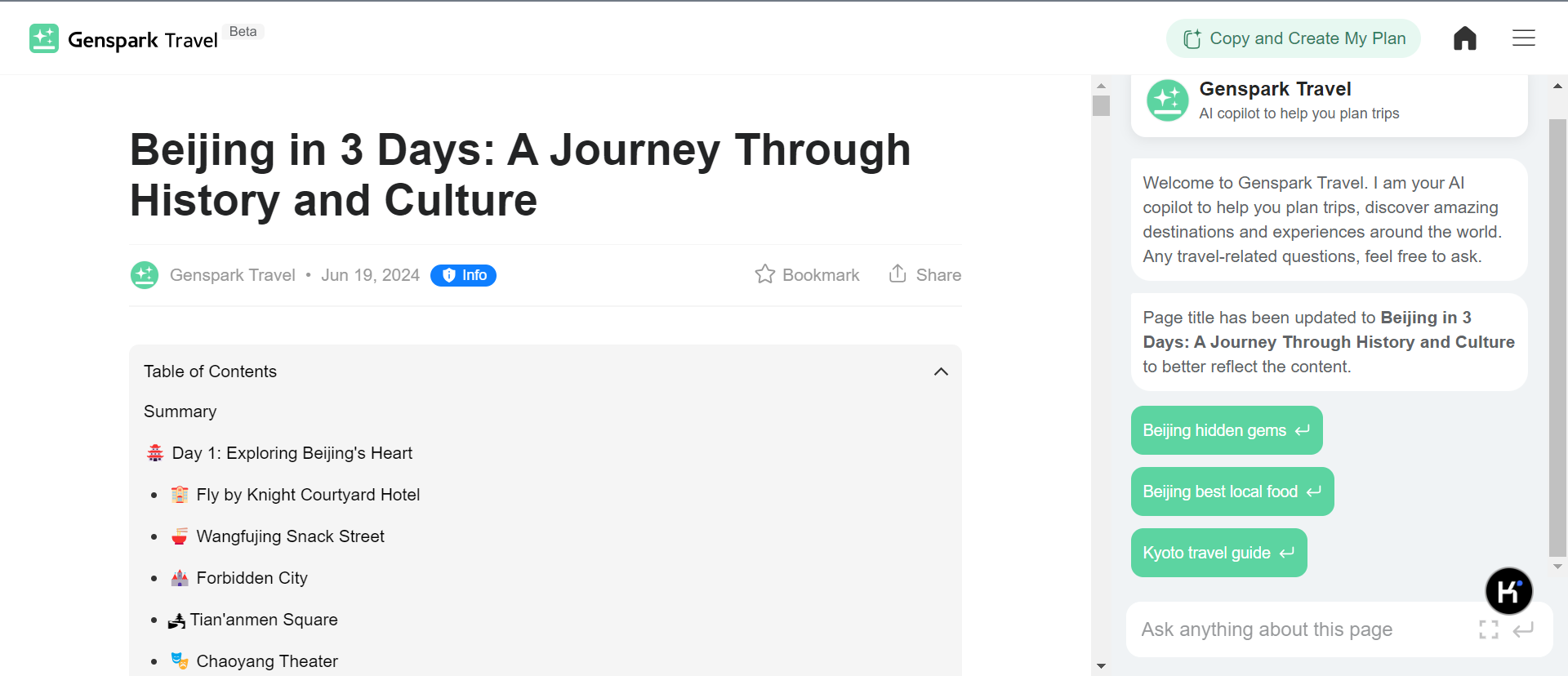Collapse the Table of Contents chevron
The height and width of the screenshot is (676, 1568).
(941, 371)
